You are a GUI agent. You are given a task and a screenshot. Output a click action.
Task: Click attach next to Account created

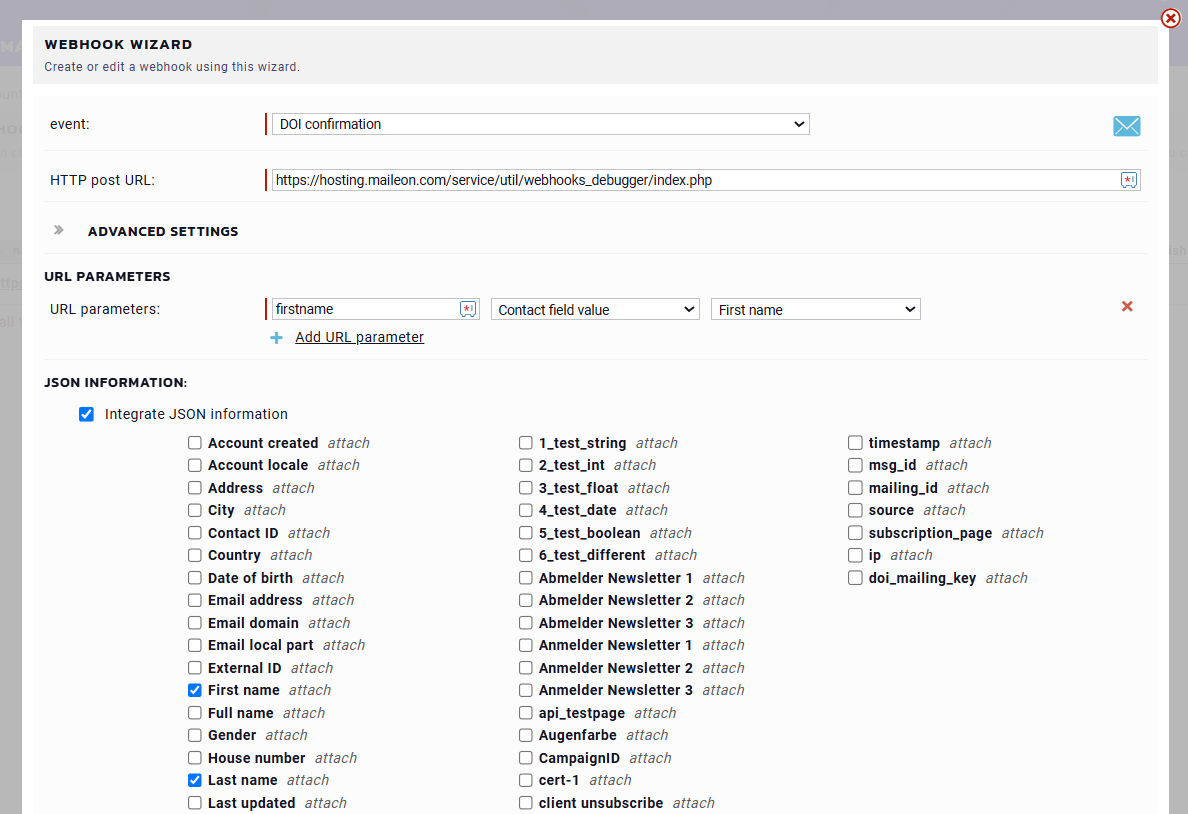[x=349, y=443]
